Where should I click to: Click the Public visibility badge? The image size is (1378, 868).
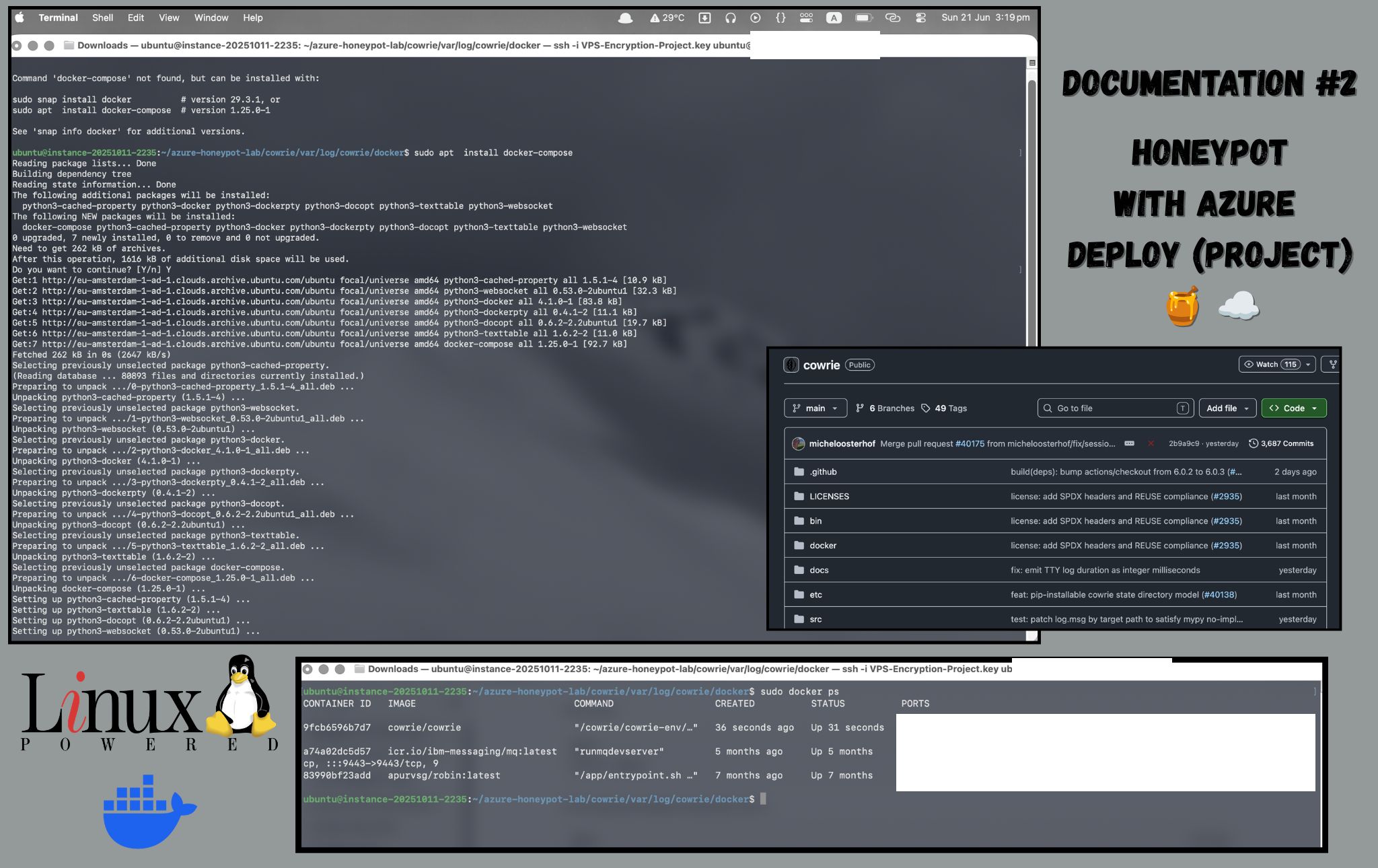(859, 365)
